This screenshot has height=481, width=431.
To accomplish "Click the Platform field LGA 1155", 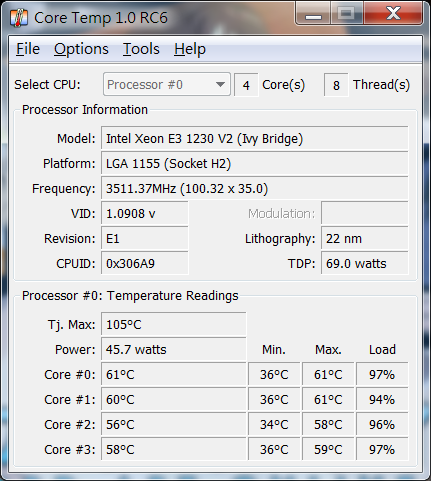I will [x=255, y=164].
